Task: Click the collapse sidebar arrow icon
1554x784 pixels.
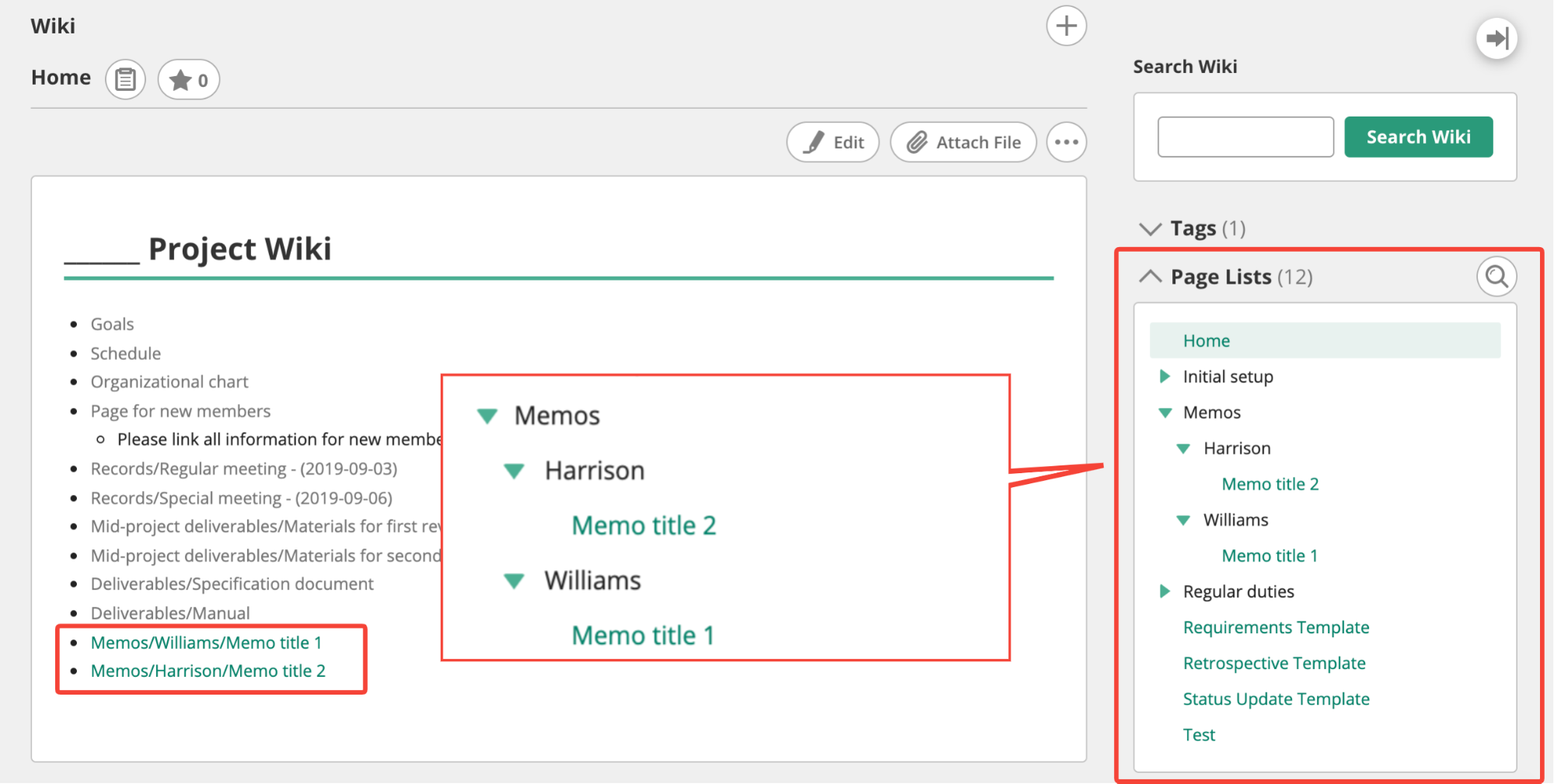Action: 1496,38
